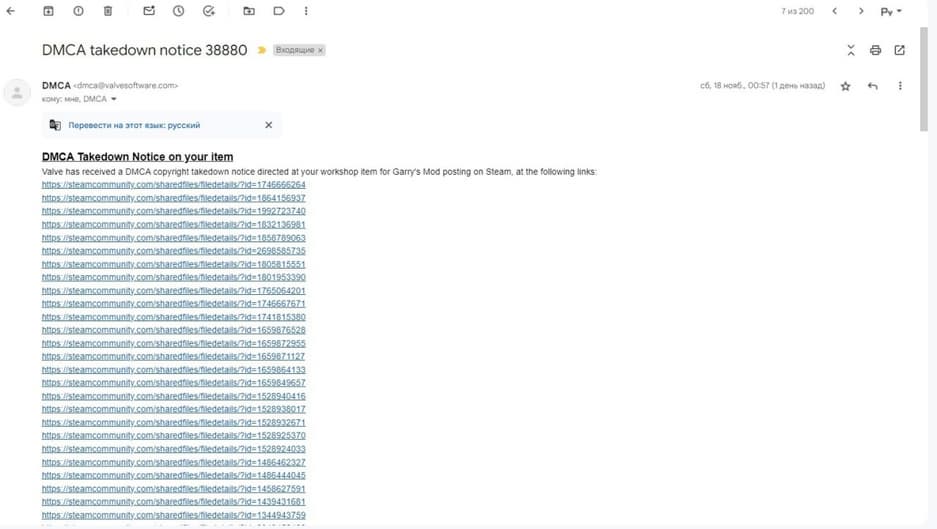
Task: Open the top toolbar more-options menu
Action: click(x=306, y=11)
